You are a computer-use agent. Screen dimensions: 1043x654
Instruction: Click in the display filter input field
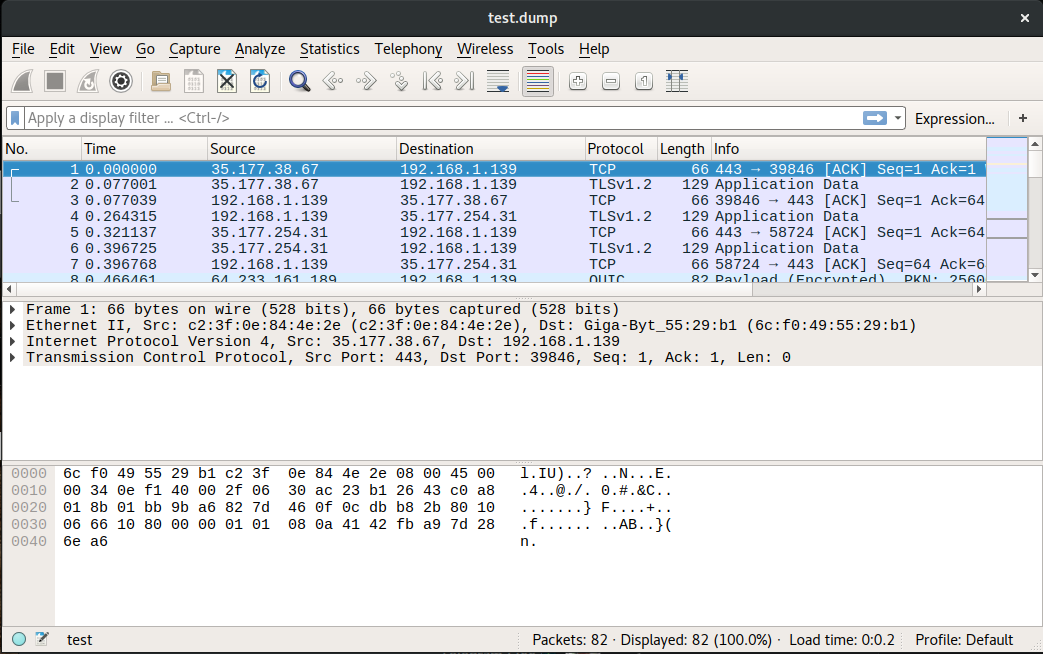[440, 118]
